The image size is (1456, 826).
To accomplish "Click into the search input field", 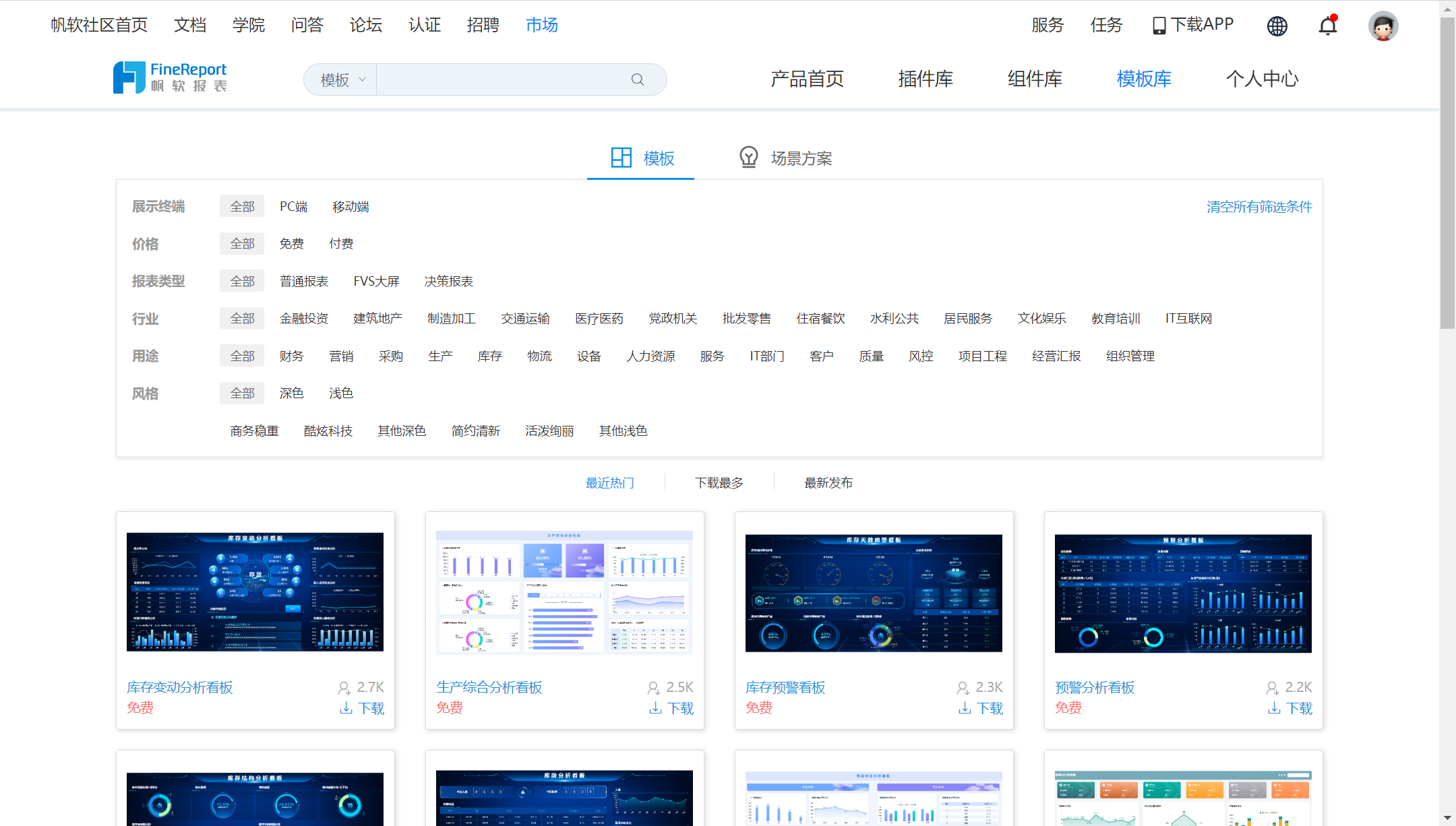I will [x=499, y=80].
